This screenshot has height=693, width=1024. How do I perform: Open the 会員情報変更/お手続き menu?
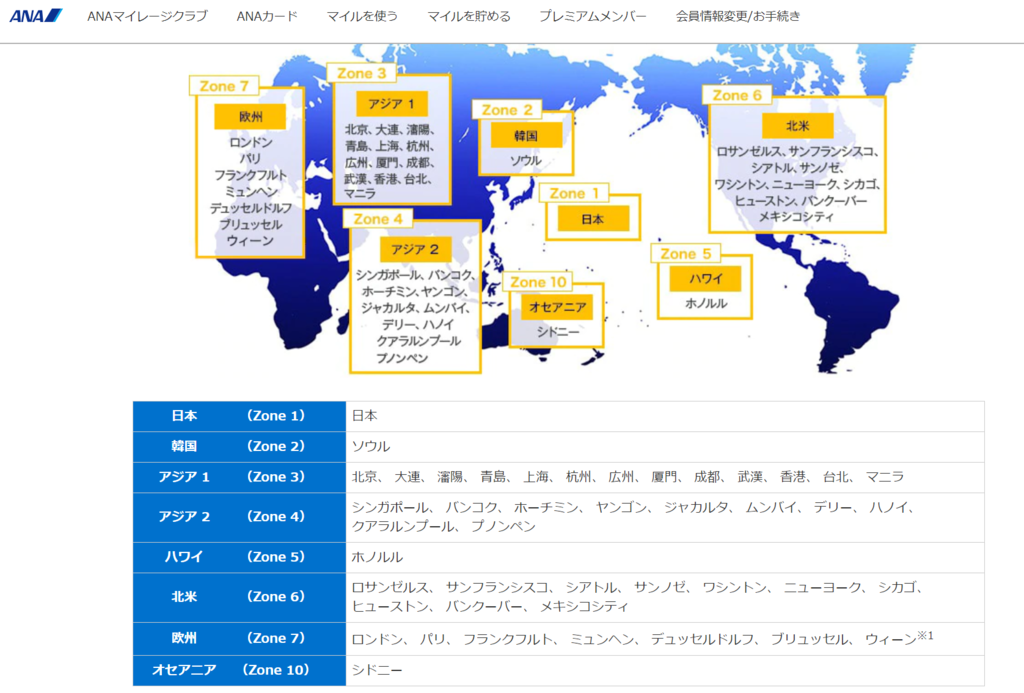click(x=738, y=16)
